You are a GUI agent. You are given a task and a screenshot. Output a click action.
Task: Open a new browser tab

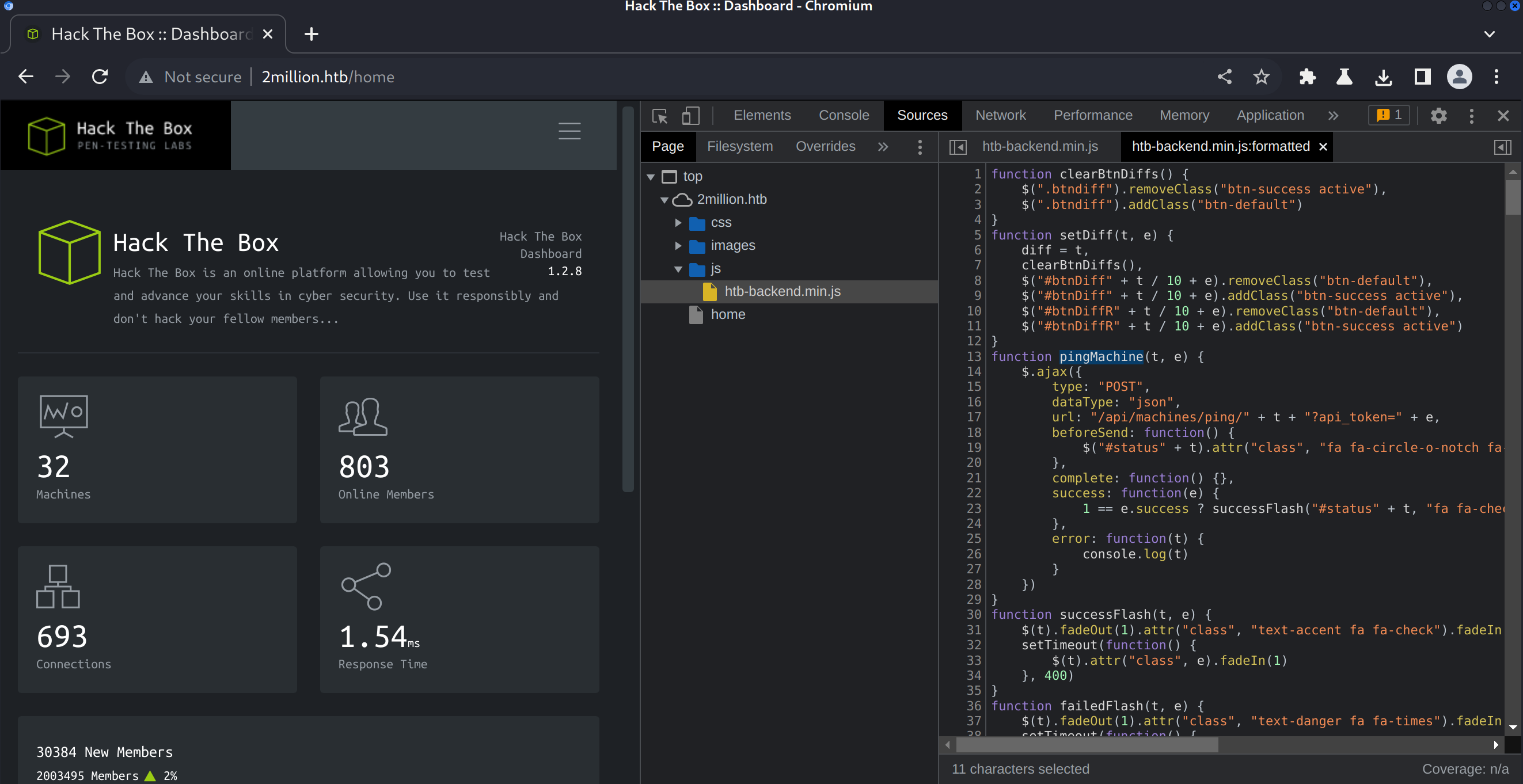click(x=311, y=35)
